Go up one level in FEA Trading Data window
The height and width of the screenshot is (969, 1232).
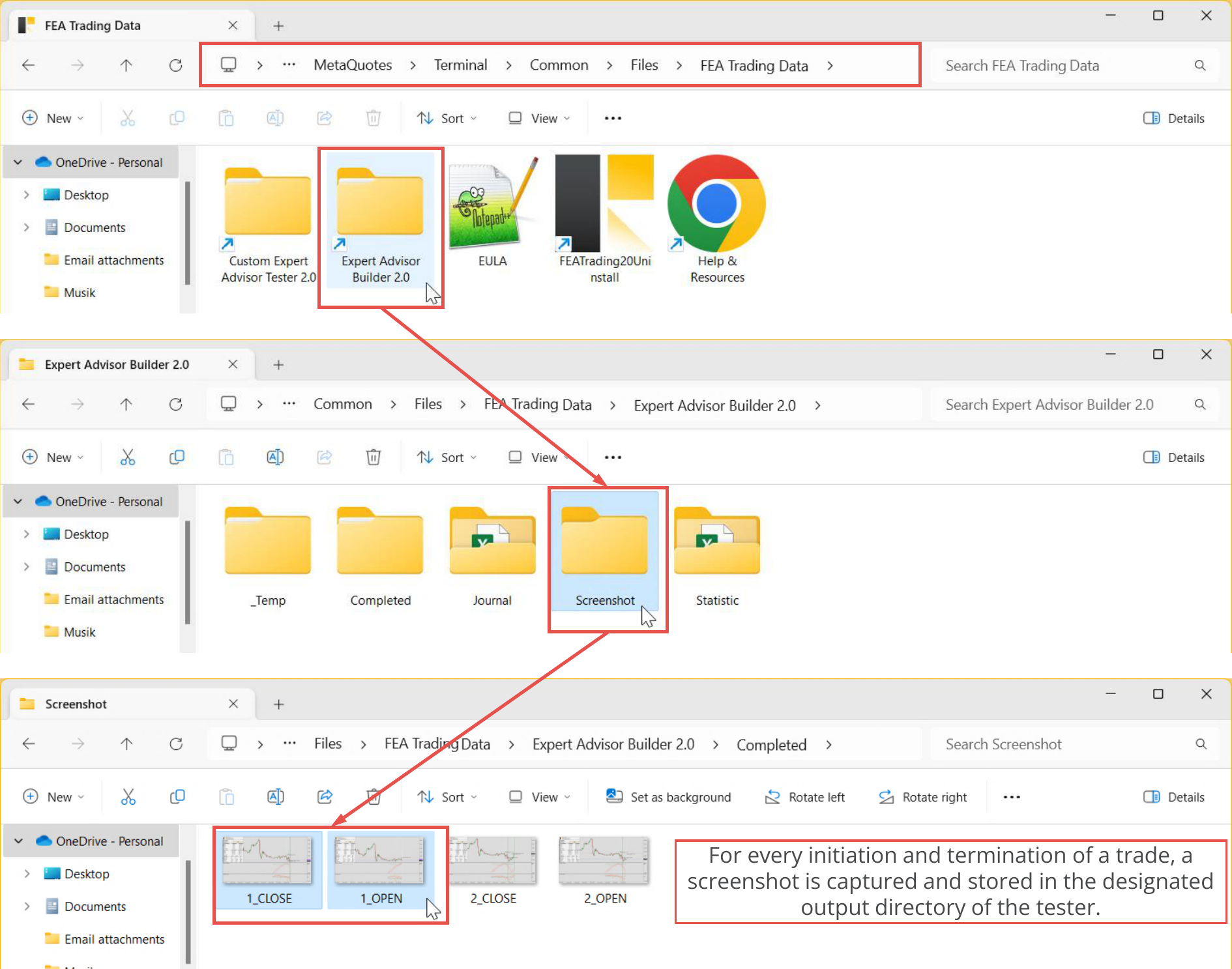coord(126,65)
